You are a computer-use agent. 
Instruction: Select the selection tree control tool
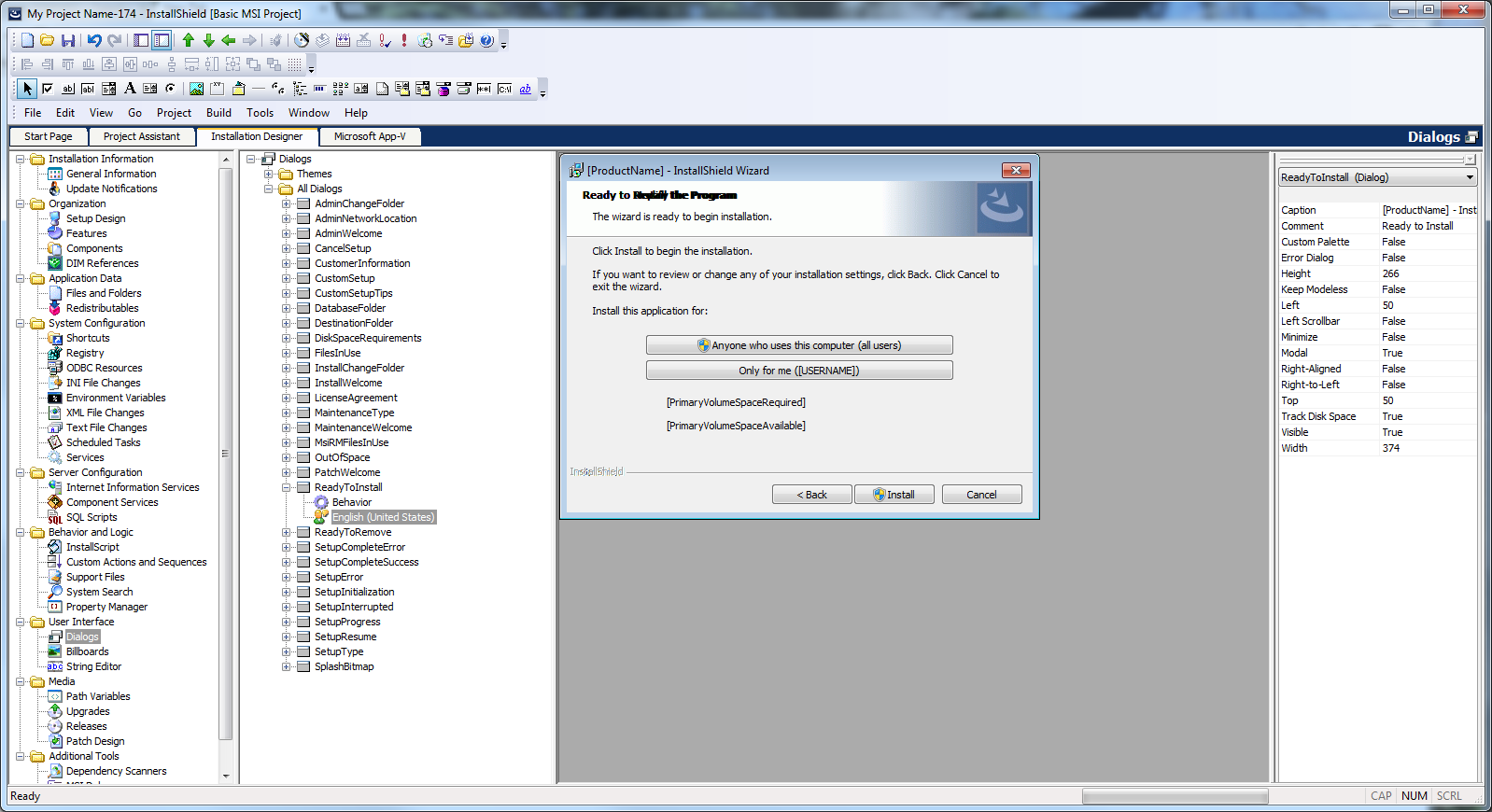tap(299, 89)
